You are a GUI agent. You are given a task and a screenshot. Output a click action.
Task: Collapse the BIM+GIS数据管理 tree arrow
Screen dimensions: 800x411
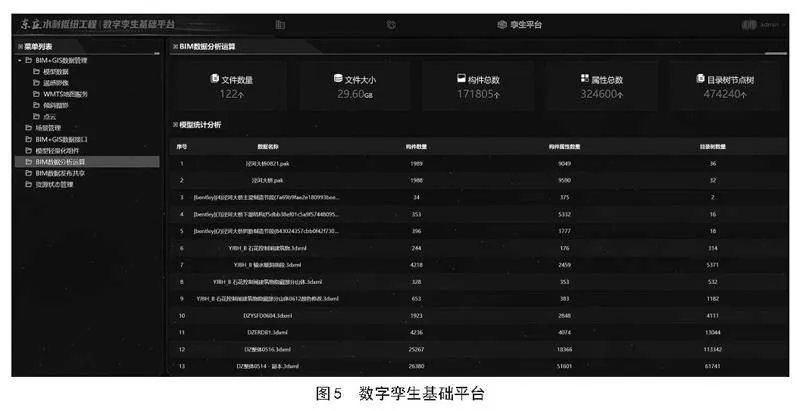coord(20,60)
